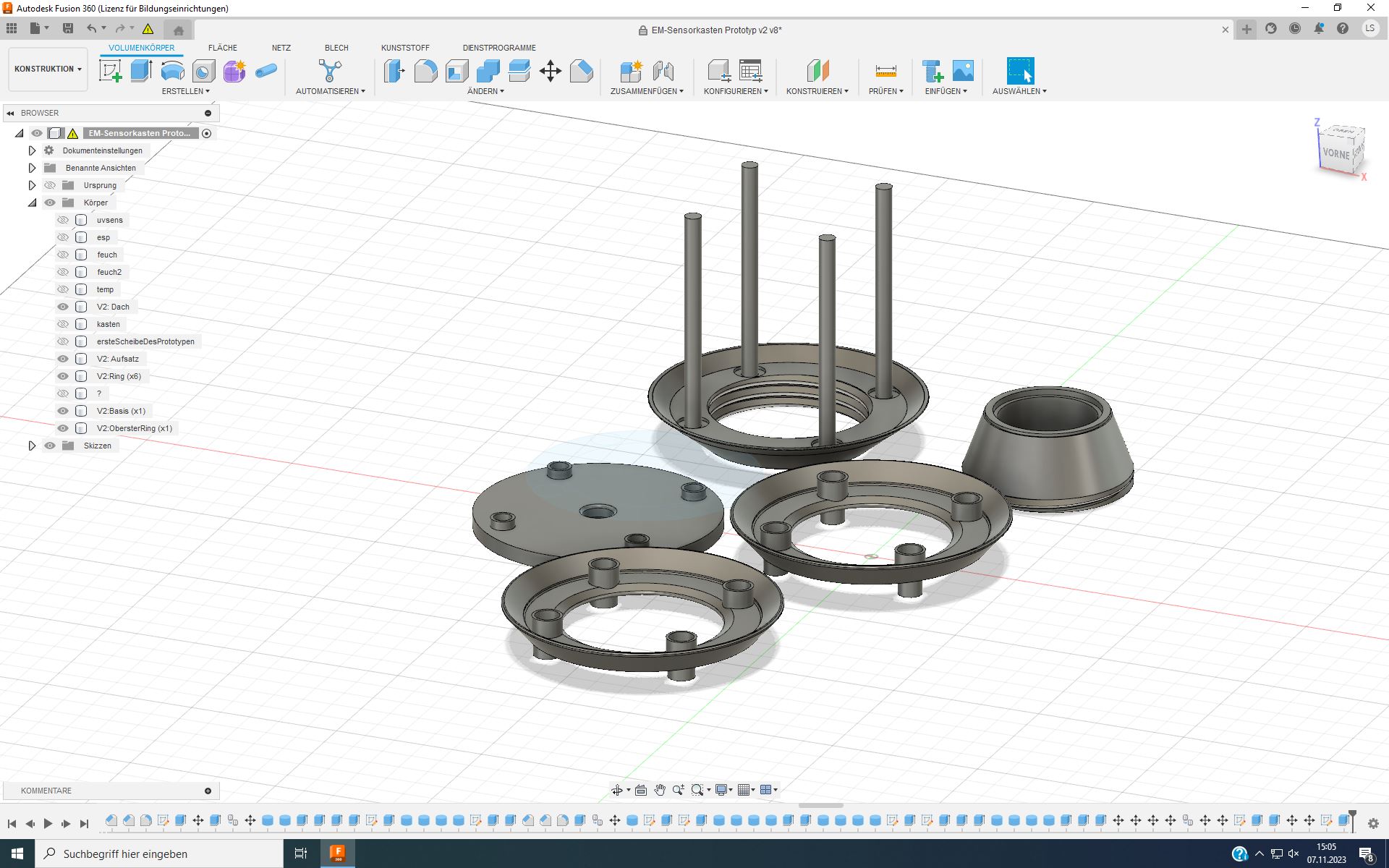Click the Create Sketch tool icon
This screenshot has width=1389, height=868.
(110, 71)
